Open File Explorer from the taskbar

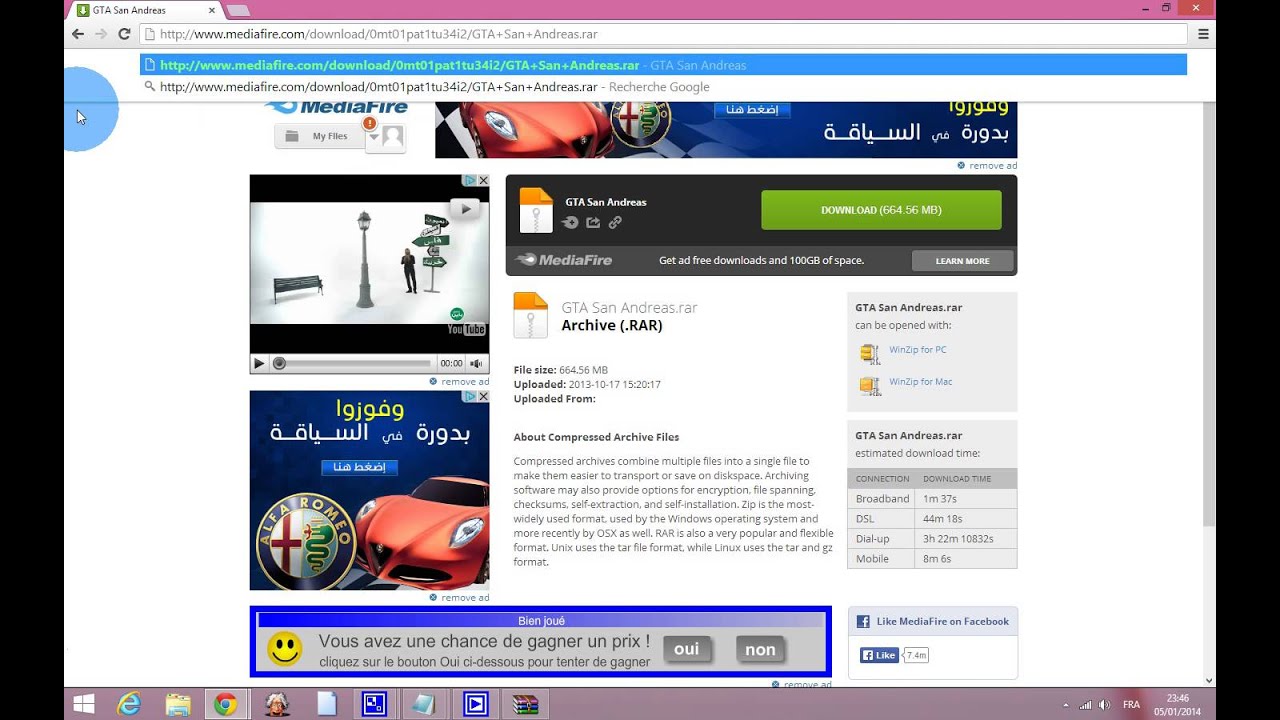coord(178,704)
